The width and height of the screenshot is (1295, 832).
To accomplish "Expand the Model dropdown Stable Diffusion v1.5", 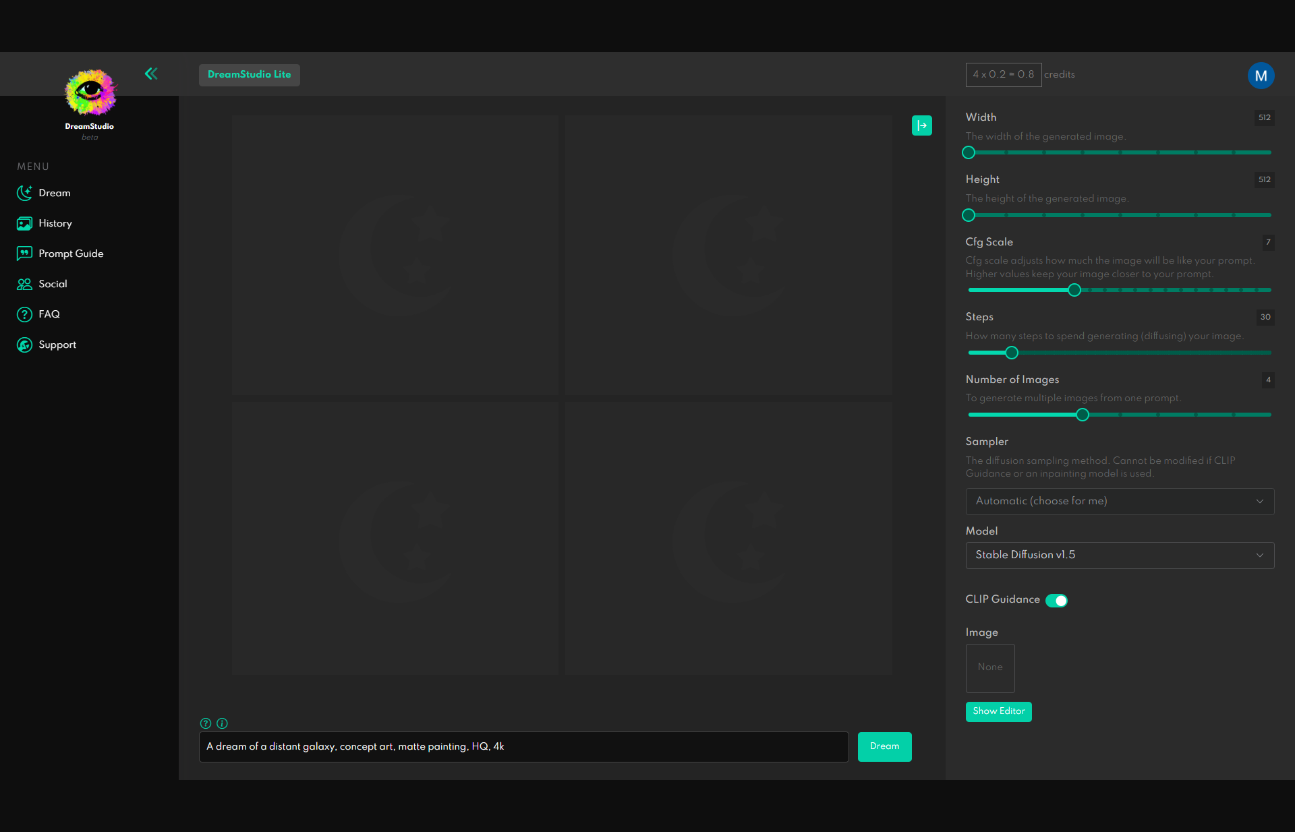I will pos(1119,555).
